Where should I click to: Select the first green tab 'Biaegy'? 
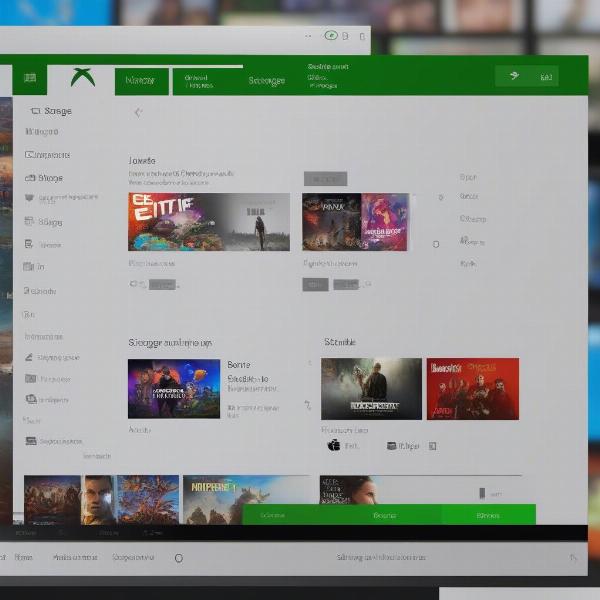[142, 81]
